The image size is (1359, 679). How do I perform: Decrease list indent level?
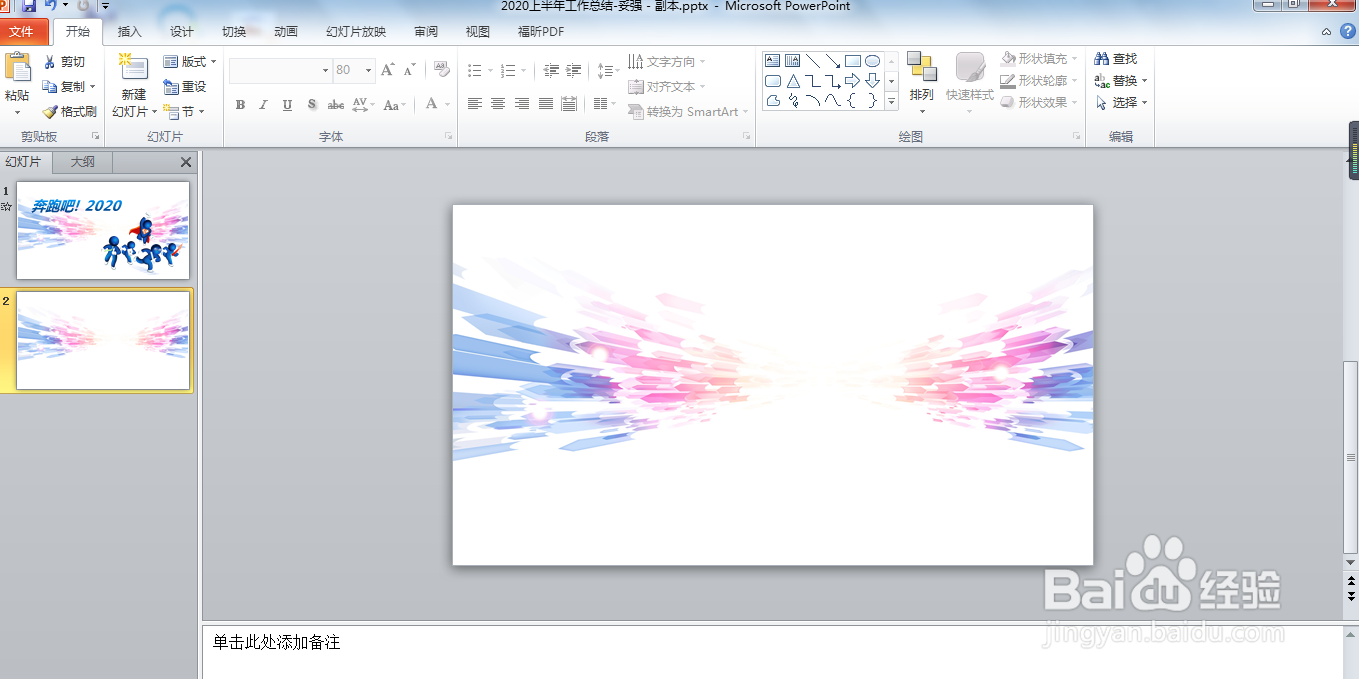tap(551, 71)
